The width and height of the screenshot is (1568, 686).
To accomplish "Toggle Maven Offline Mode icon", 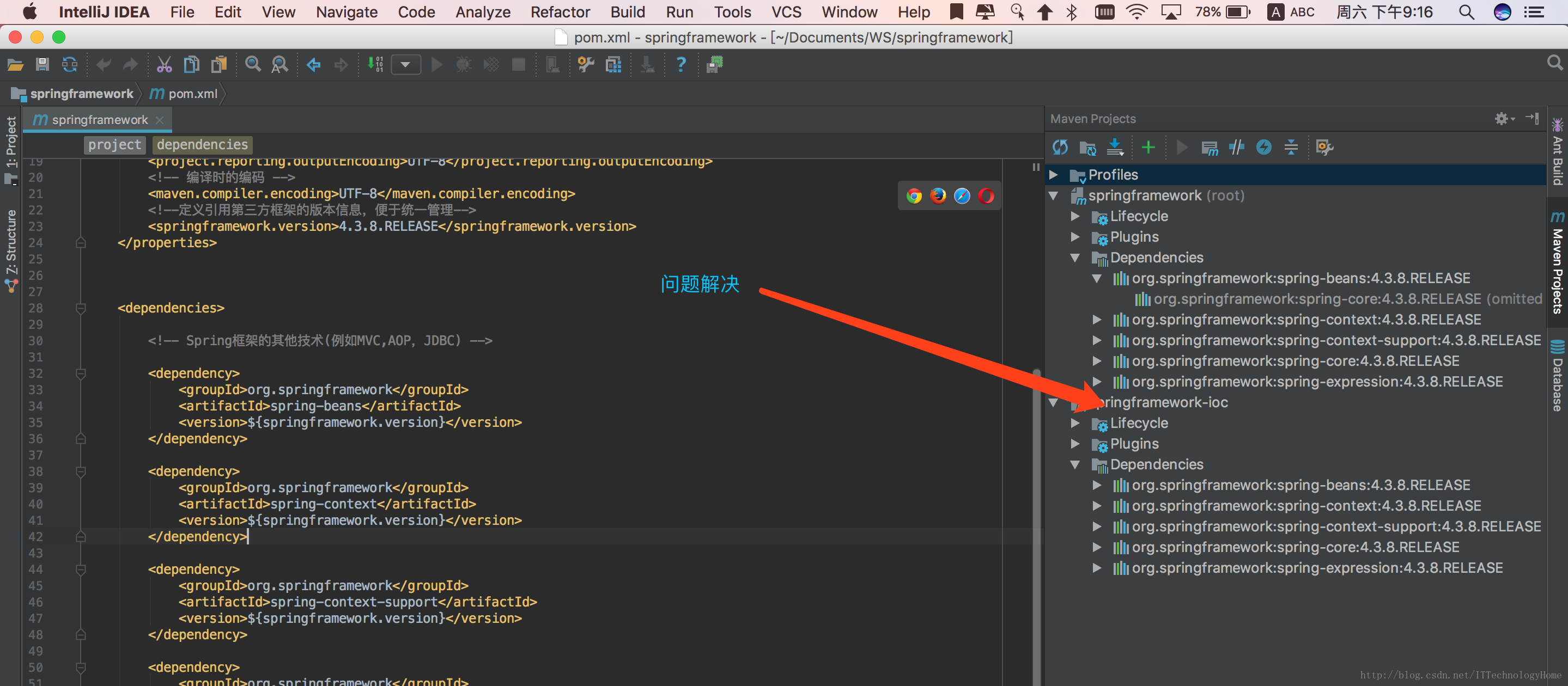I will click(x=1236, y=147).
